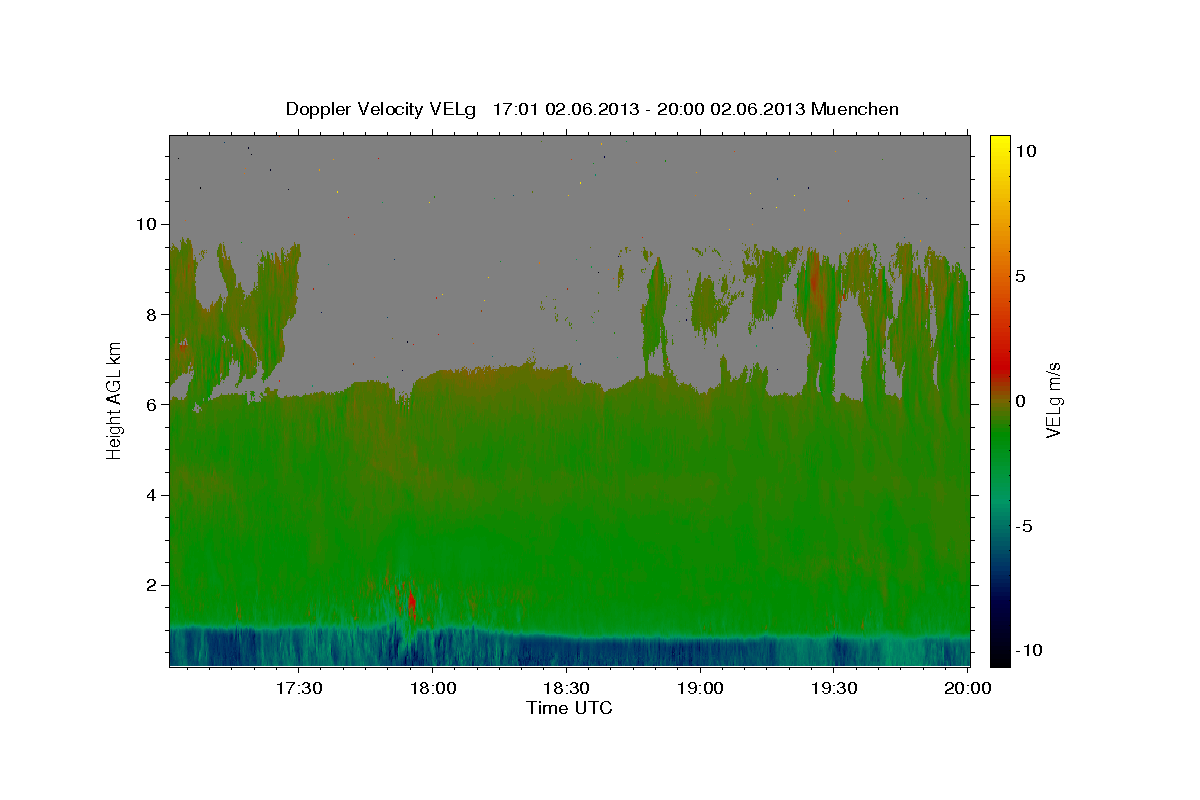The image size is (1200, 800).
Task: Click the 'Height AGL km' axis label
Action: [x=115, y=401]
